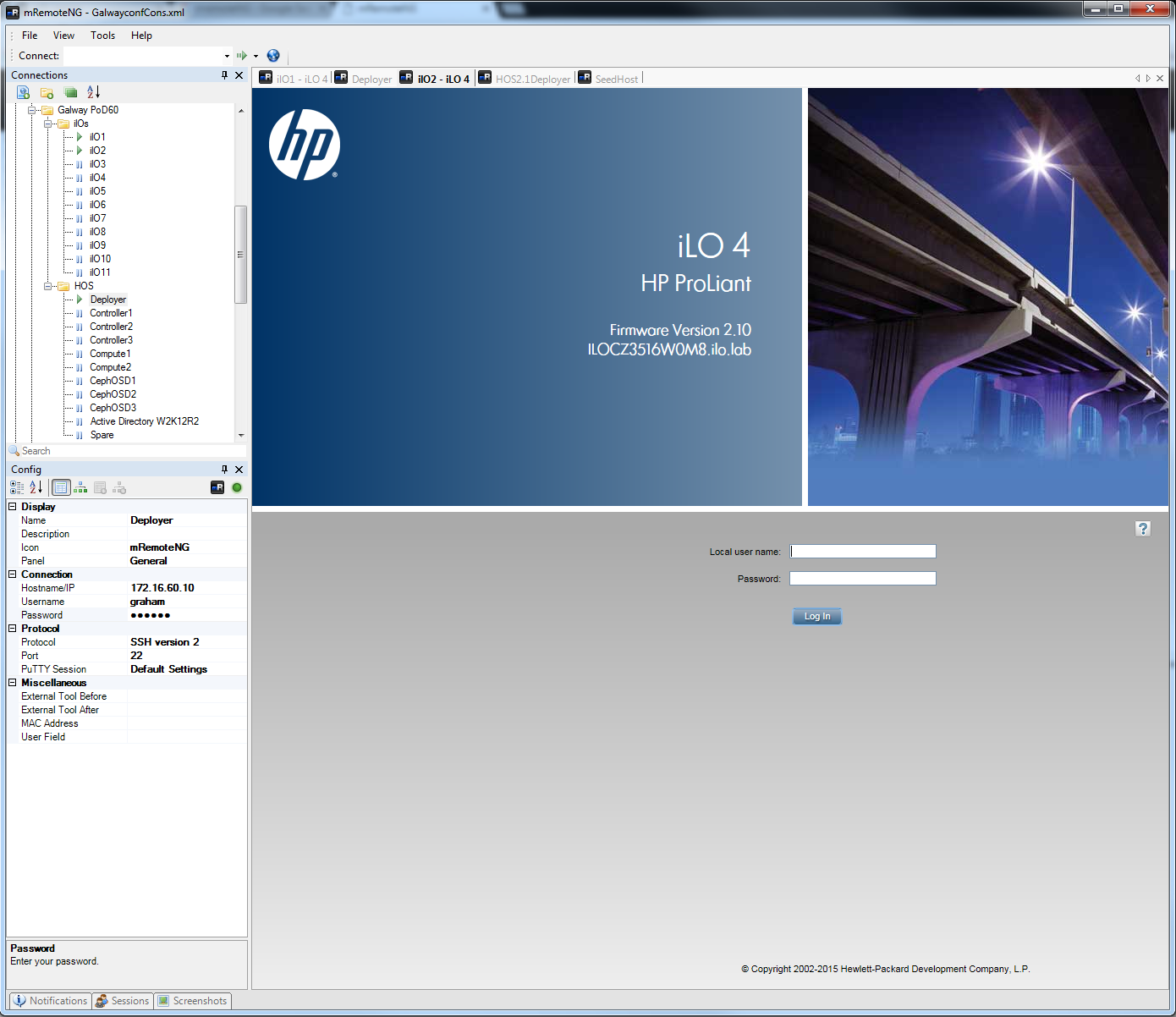Open the File menu
The width and height of the screenshot is (1176, 1017).
(x=30, y=36)
